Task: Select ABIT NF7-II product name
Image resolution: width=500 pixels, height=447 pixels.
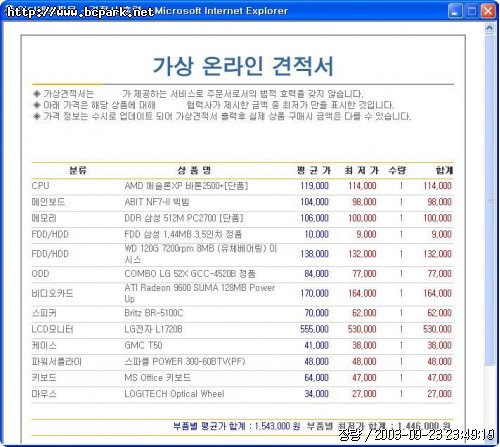Action: (157, 202)
